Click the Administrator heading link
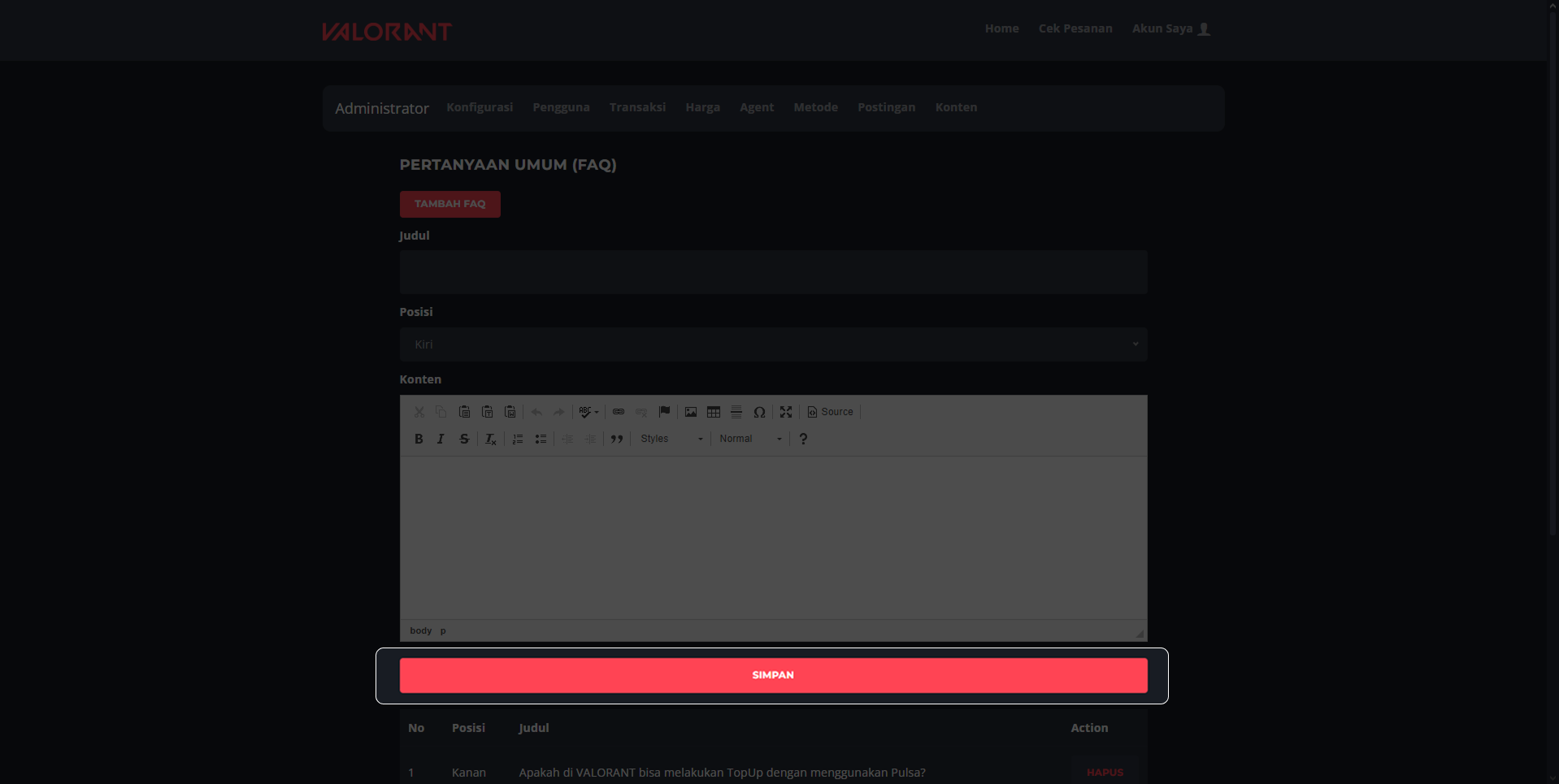The width and height of the screenshot is (1559, 784). (382, 108)
